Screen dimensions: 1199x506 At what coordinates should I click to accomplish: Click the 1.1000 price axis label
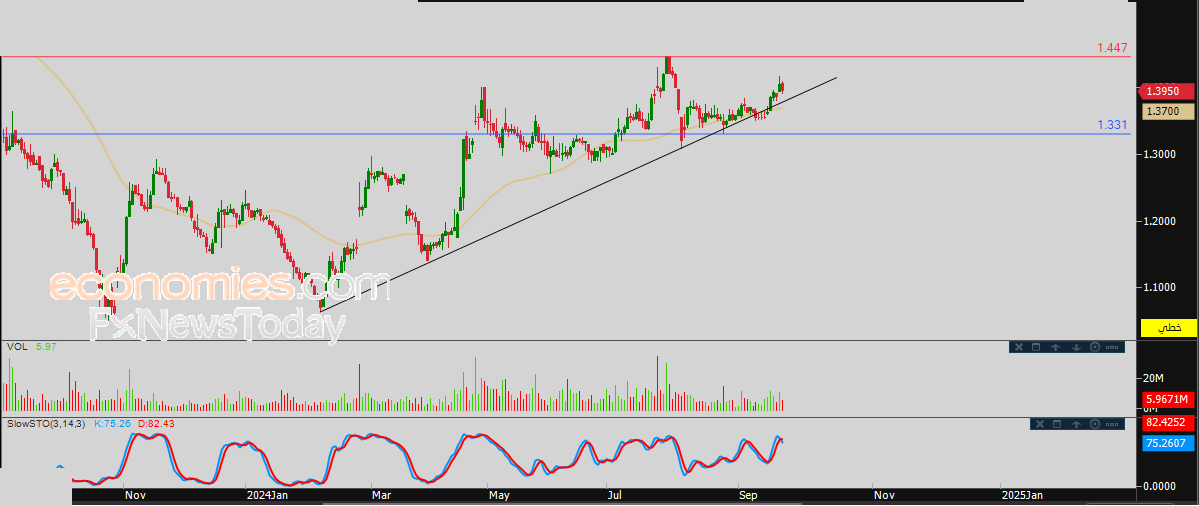pyautogui.click(x=1160, y=287)
